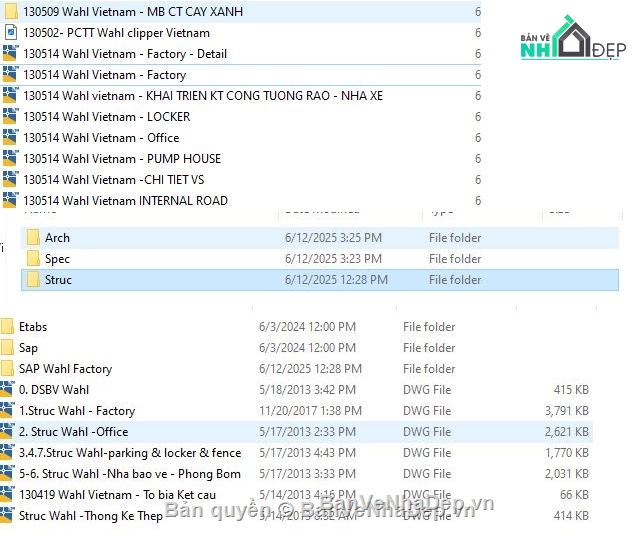This screenshot has height=536, width=639.
Task: Click the DWG icon next to LOCKER file
Action: [x=10, y=117]
